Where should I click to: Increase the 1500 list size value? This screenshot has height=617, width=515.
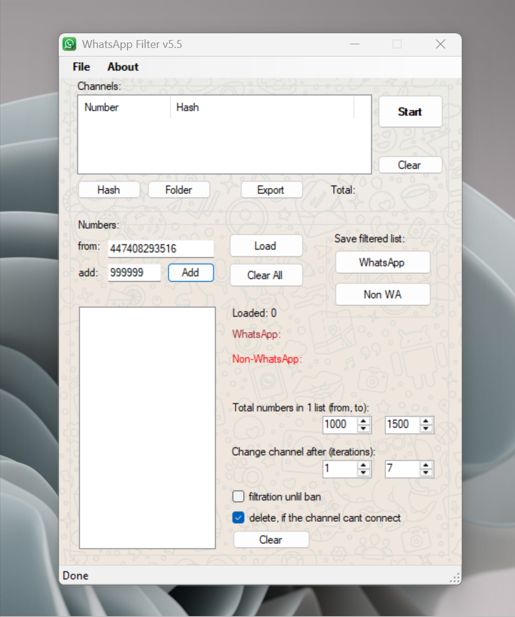point(426,421)
